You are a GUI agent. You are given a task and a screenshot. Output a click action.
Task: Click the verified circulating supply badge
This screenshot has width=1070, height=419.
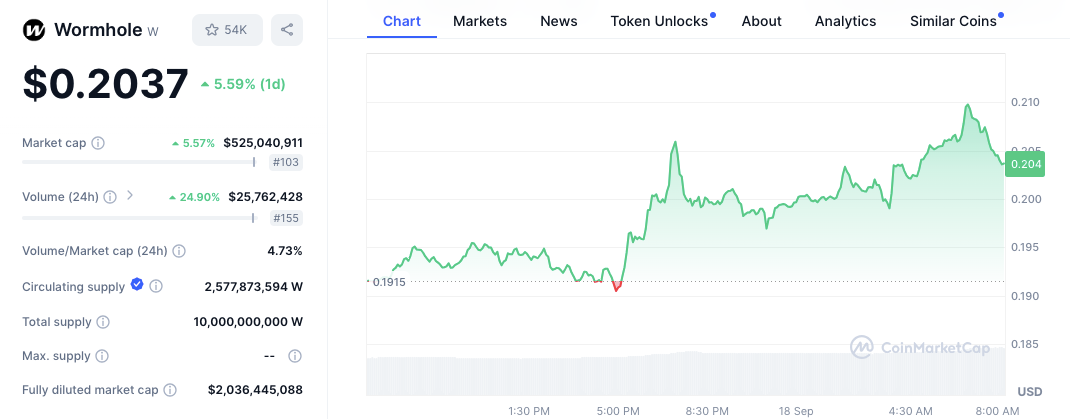137,285
